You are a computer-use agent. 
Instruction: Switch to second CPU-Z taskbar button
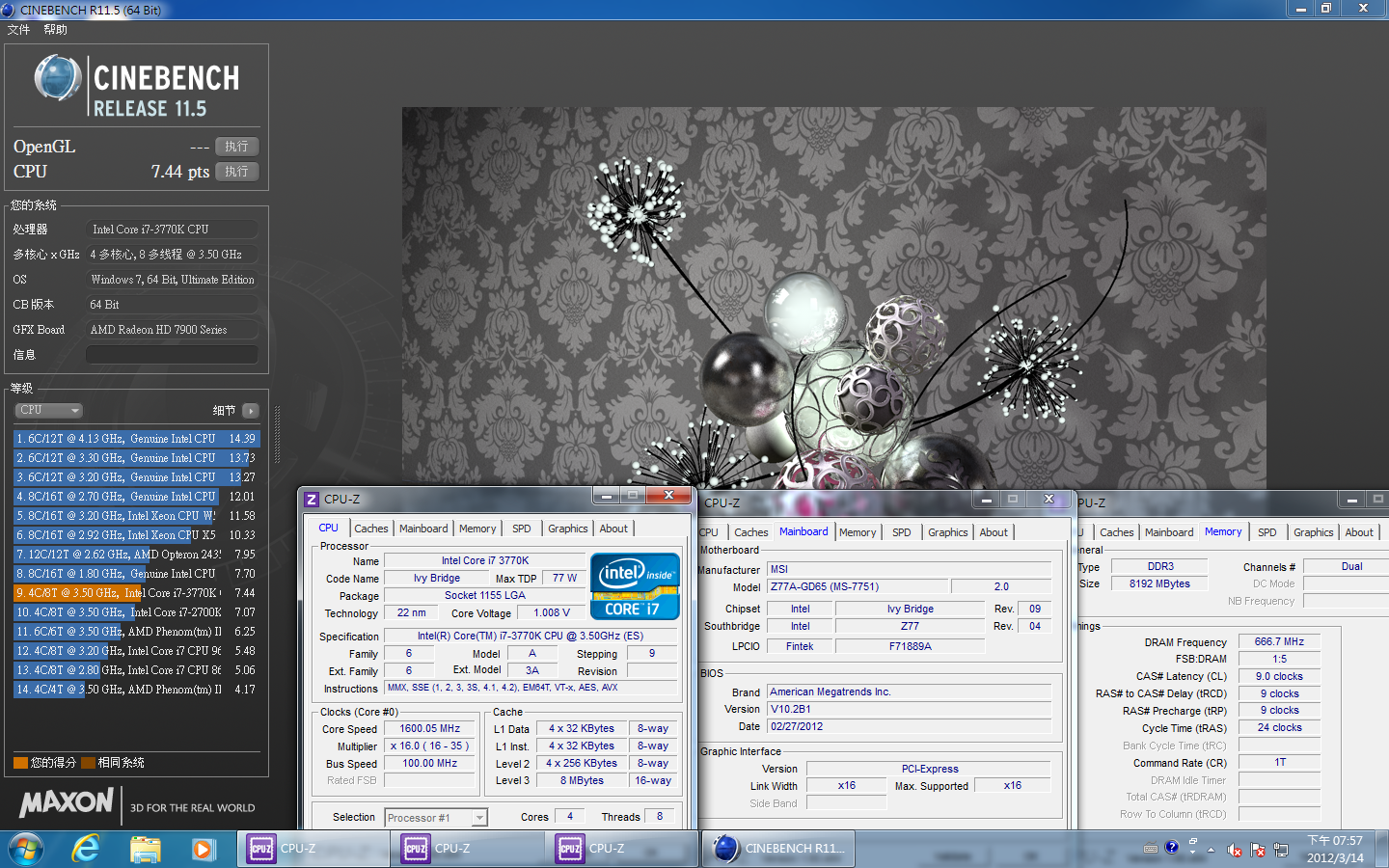coord(468,849)
